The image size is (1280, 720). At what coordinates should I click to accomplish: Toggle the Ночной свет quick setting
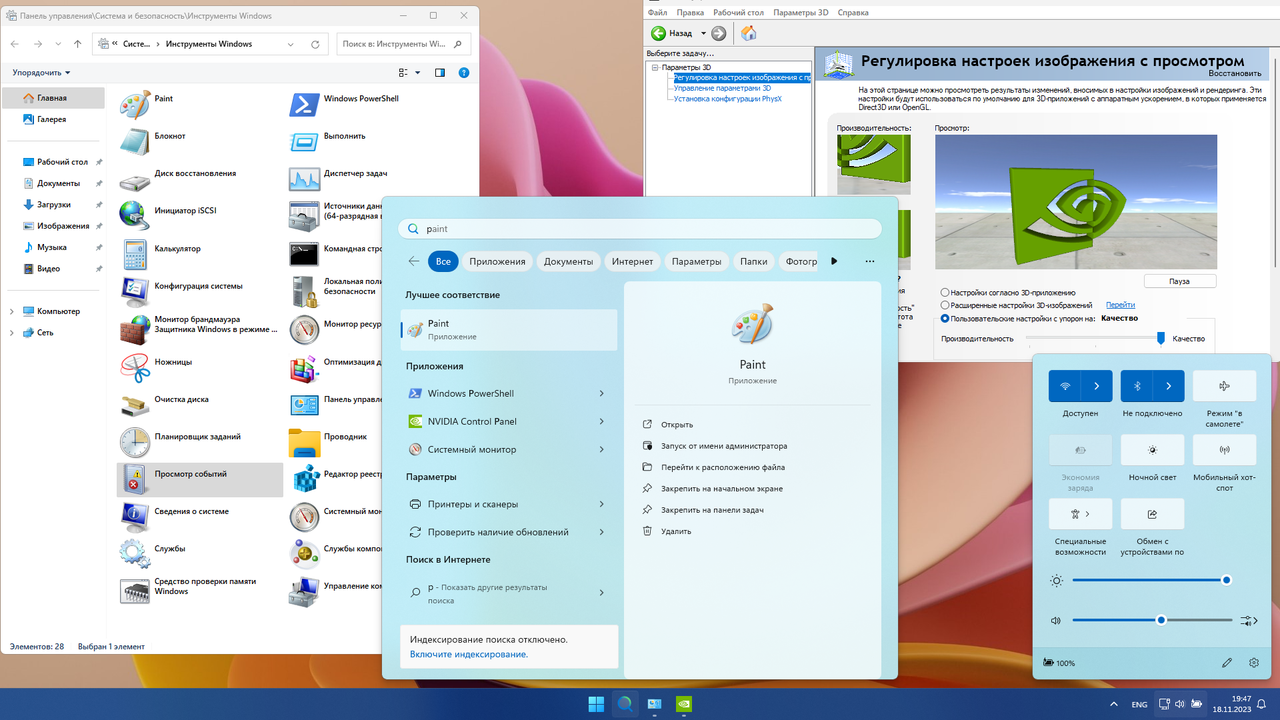coord(1152,450)
